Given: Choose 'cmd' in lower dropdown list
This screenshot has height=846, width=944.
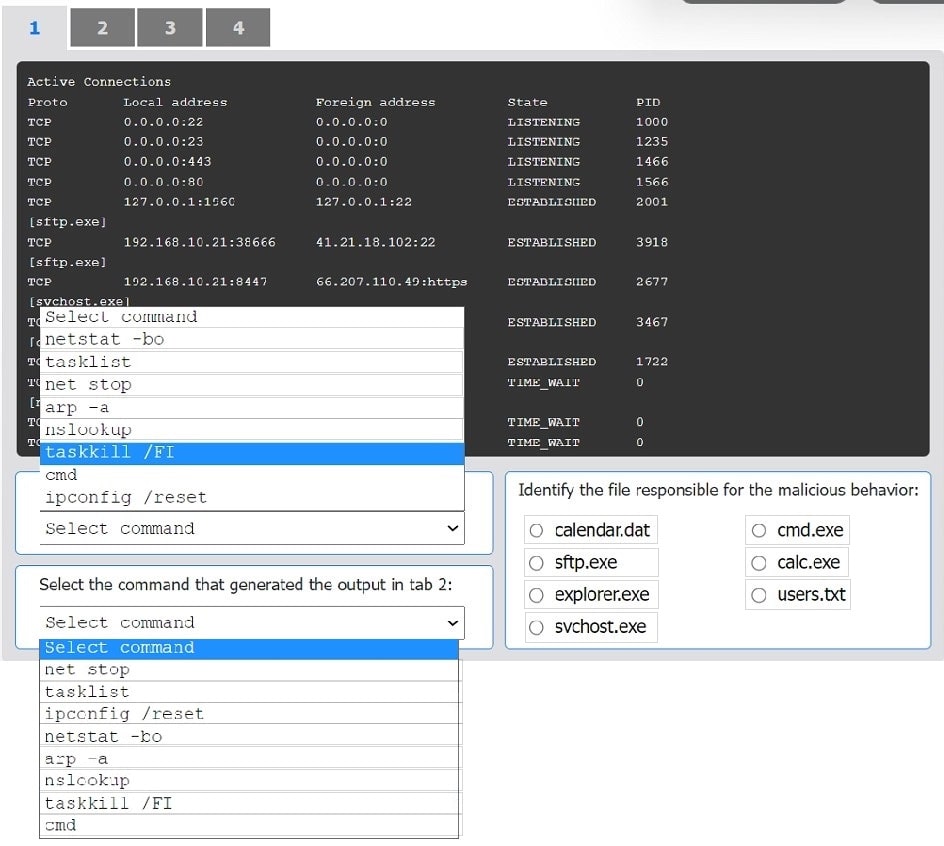Looking at the screenshot, I should click(x=249, y=826).
